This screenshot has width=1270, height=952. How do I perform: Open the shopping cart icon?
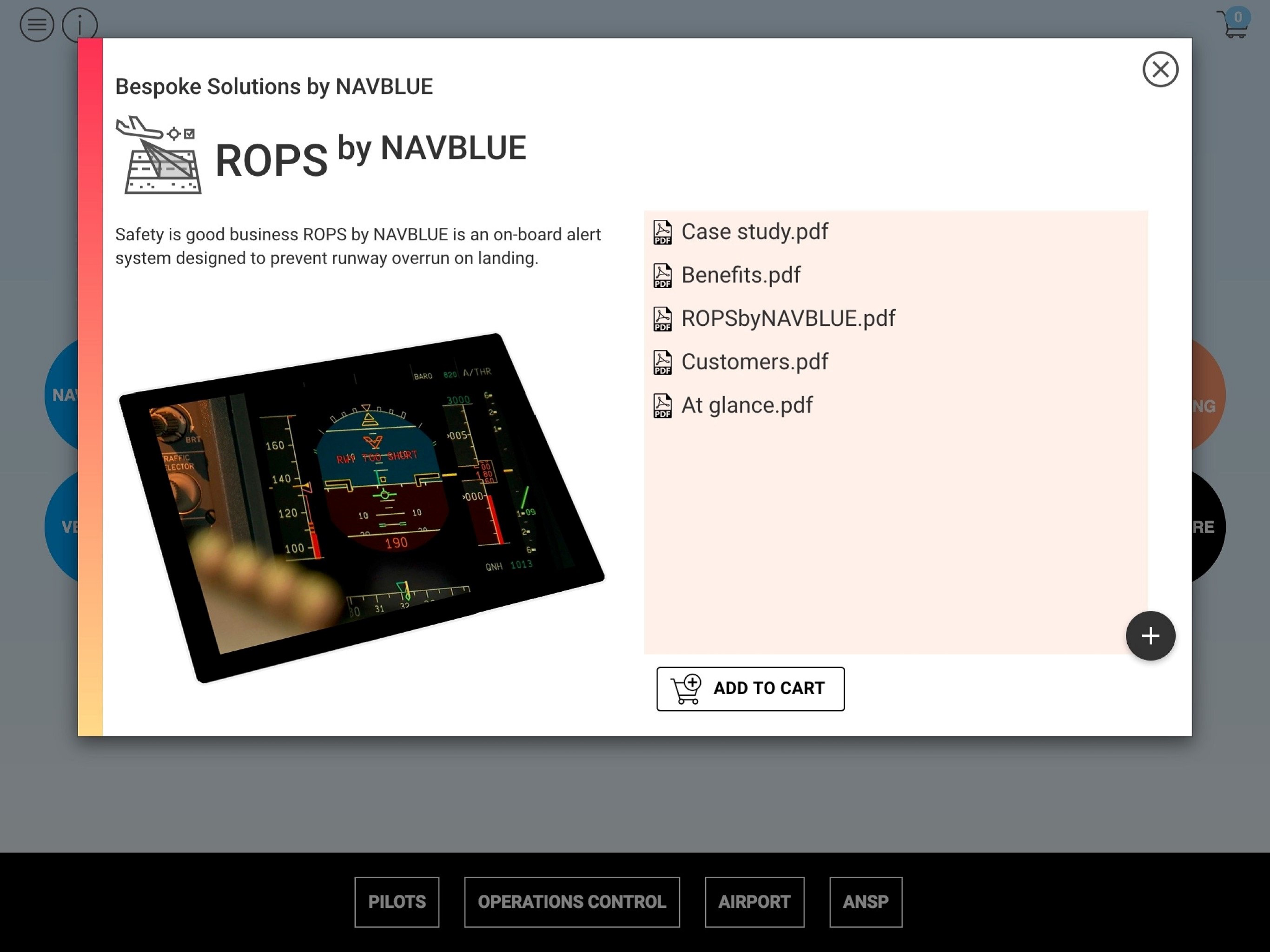point(1233,23)
